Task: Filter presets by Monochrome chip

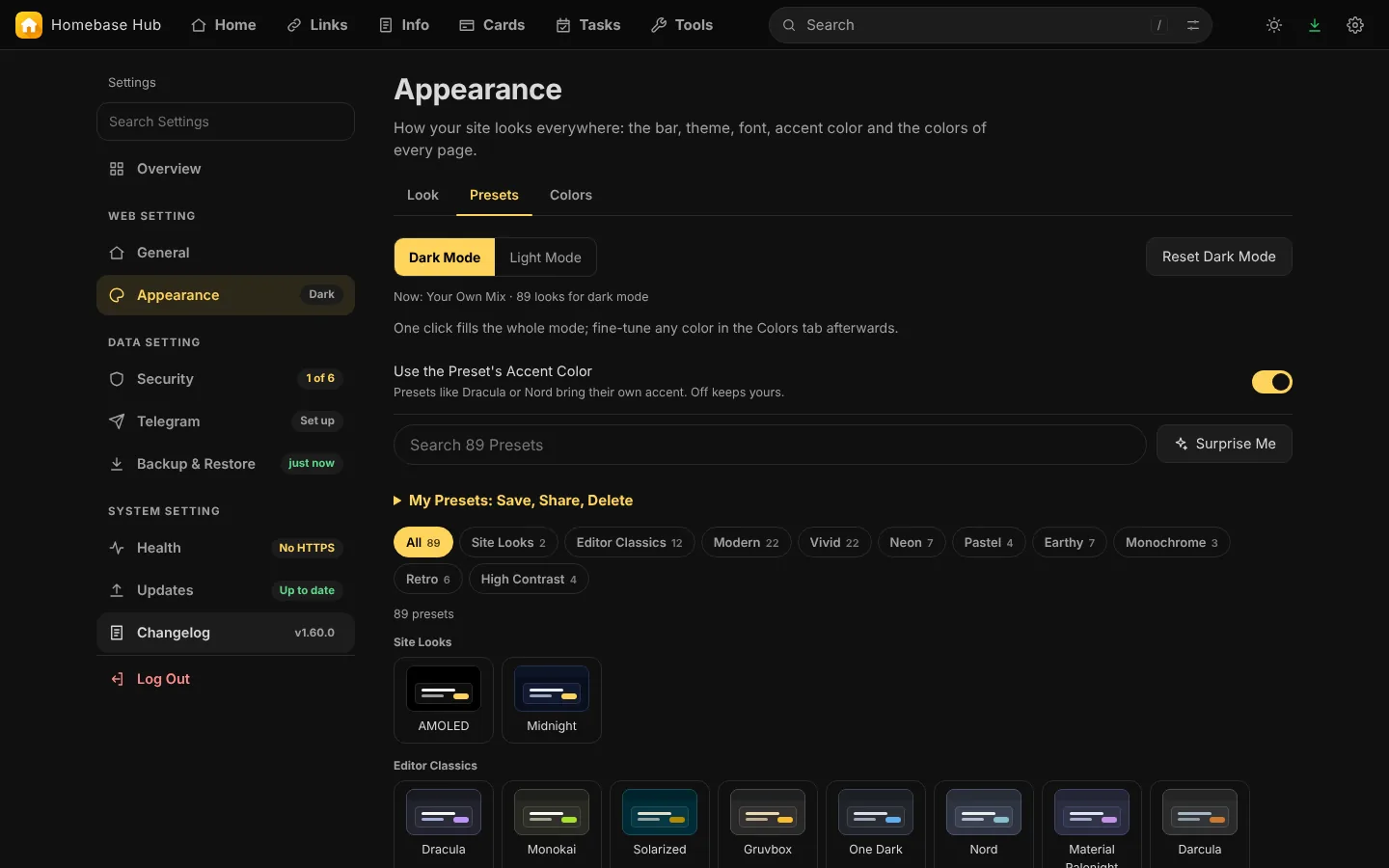Action: click(x=1172, y=542)
